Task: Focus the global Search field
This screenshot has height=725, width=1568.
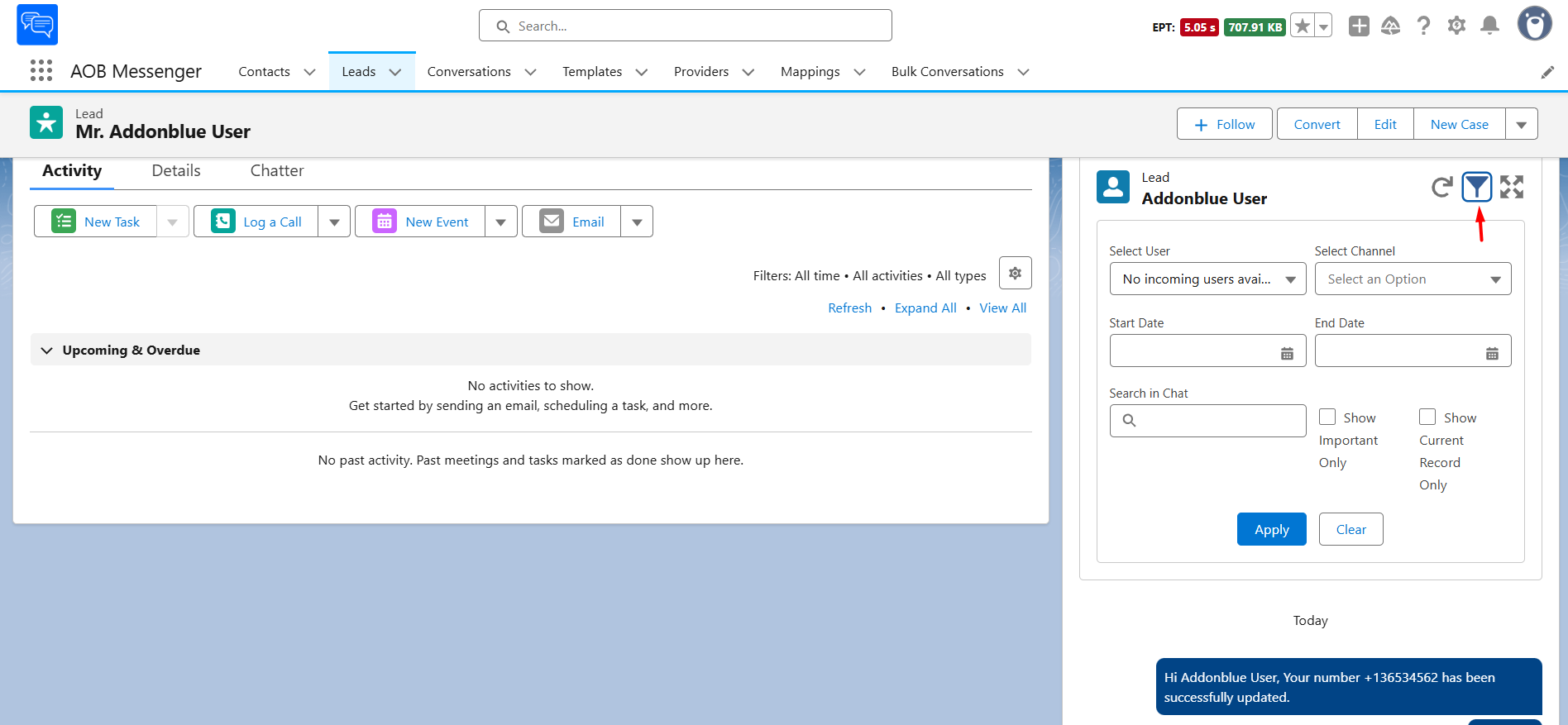Action: pyautogui.click(x=686, y=26)
